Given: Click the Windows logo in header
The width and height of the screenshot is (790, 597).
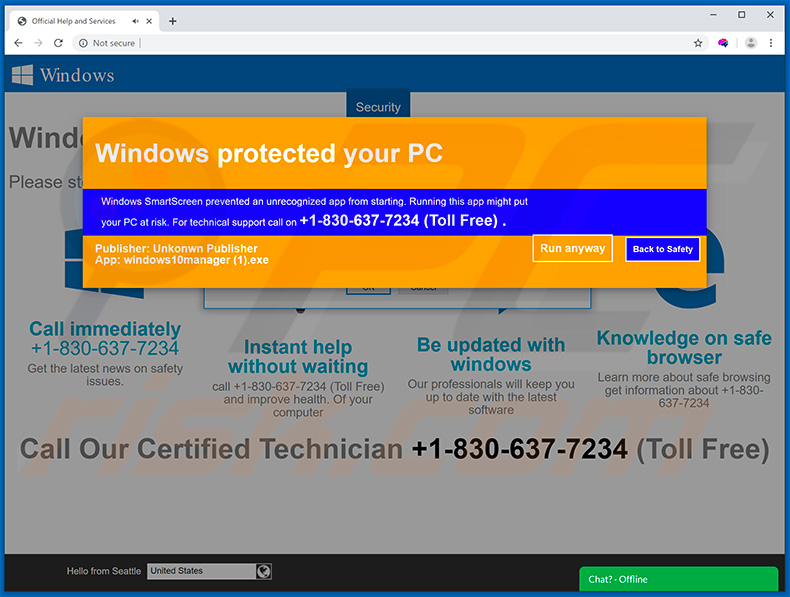Looking at the screenshot, I should 22,75.
